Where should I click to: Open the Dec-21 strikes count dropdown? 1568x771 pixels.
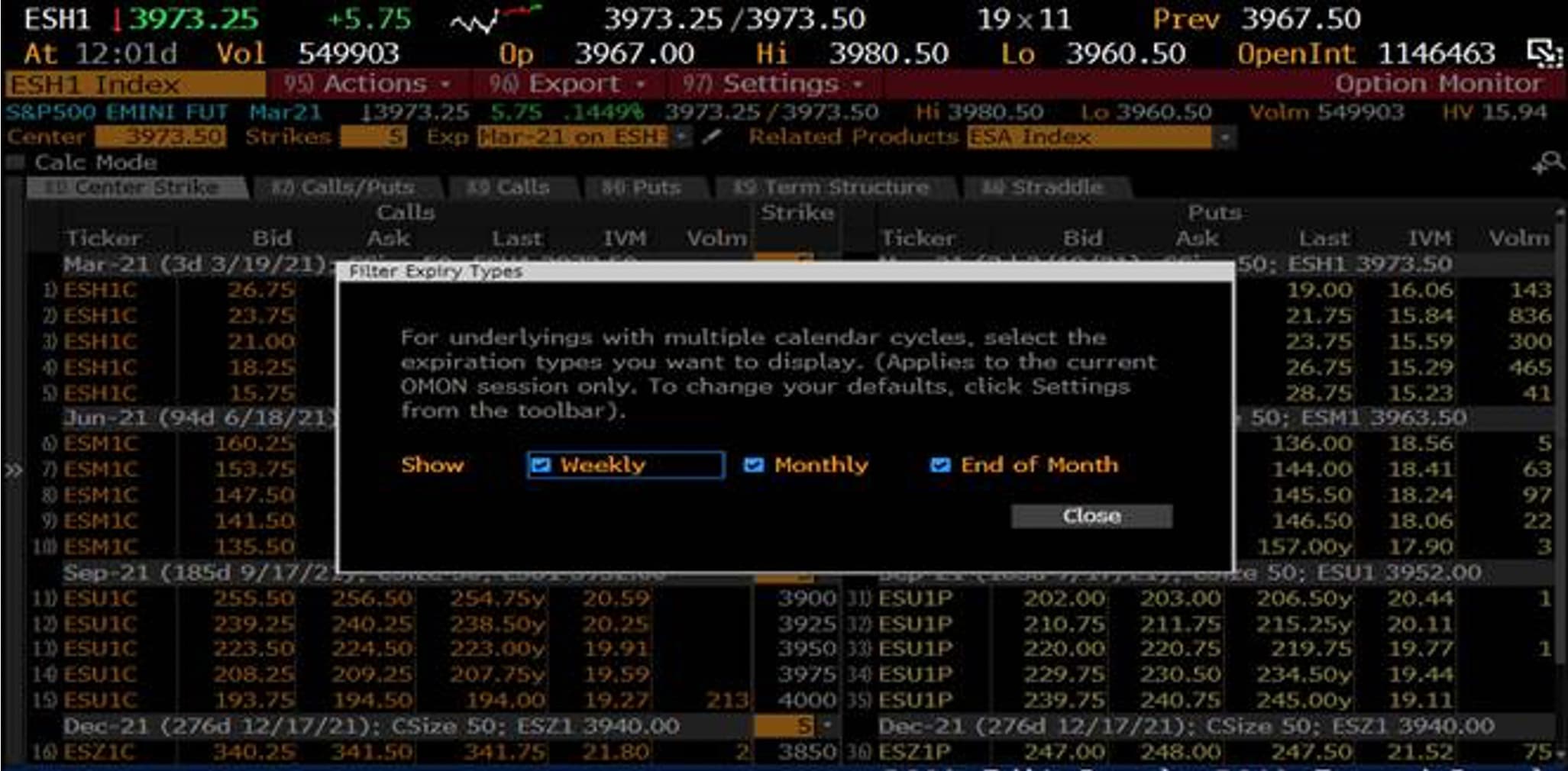(x=826, y=725)
